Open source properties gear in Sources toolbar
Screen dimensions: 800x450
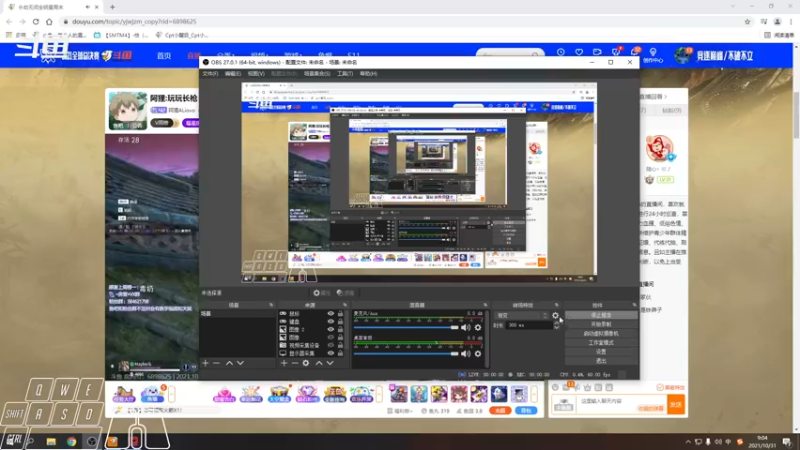click(306, 363)
